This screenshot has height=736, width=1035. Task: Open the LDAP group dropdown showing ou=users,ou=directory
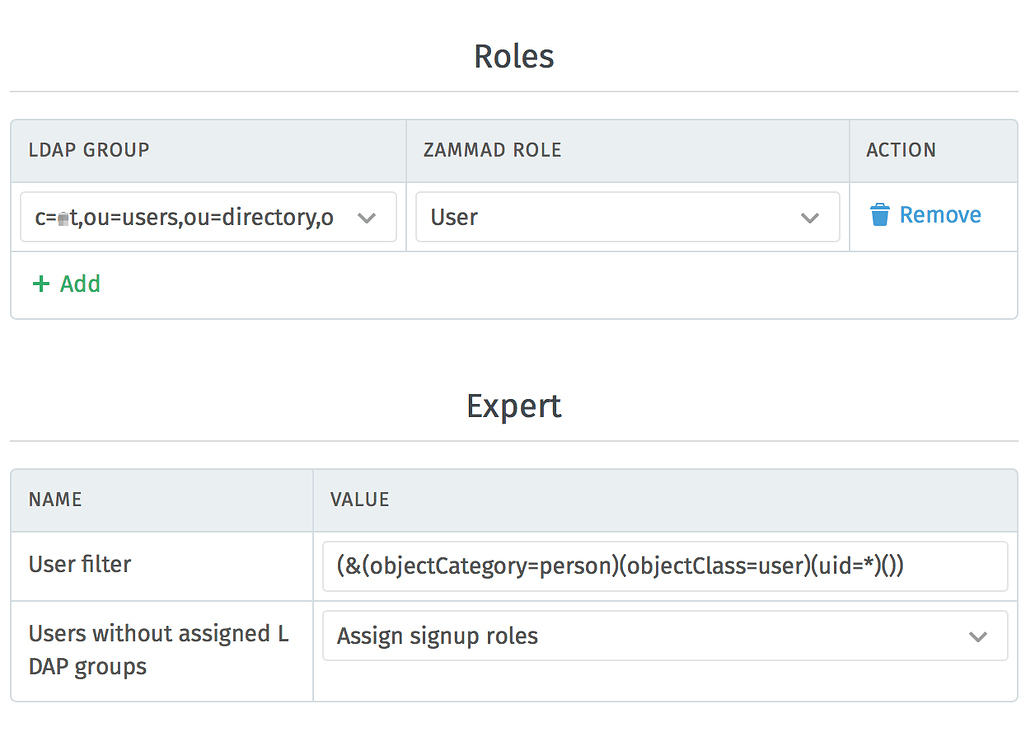(x=208, y=217)
